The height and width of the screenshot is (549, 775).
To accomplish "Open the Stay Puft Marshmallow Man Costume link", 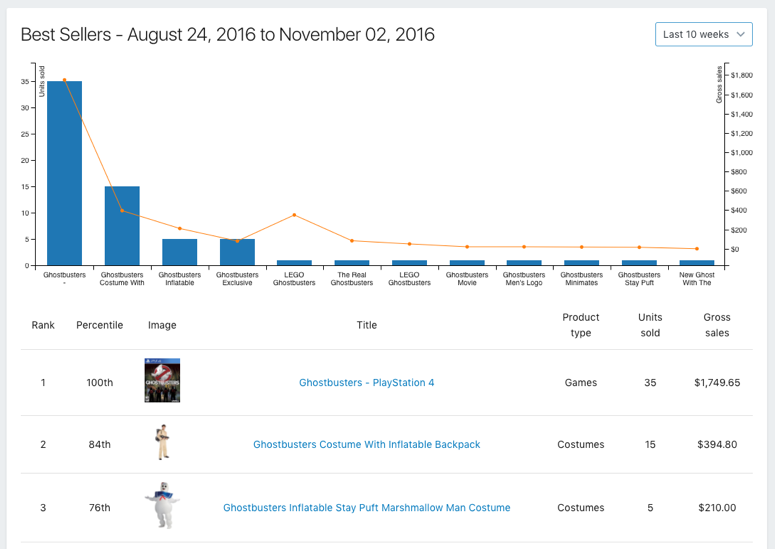I will click(366, 508).
